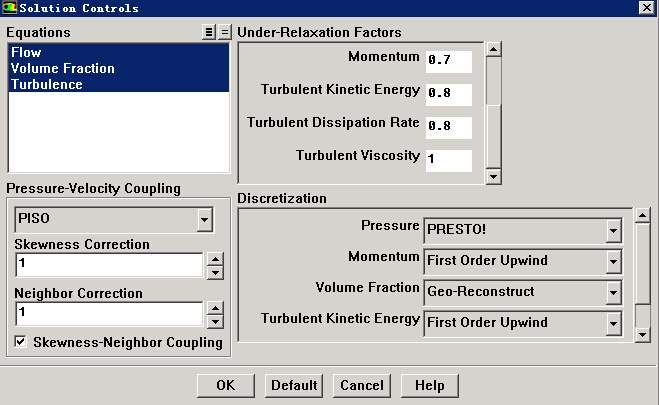Select the Volume Fraction equation
Screen dimensions: 659x405
coord(62,69)
